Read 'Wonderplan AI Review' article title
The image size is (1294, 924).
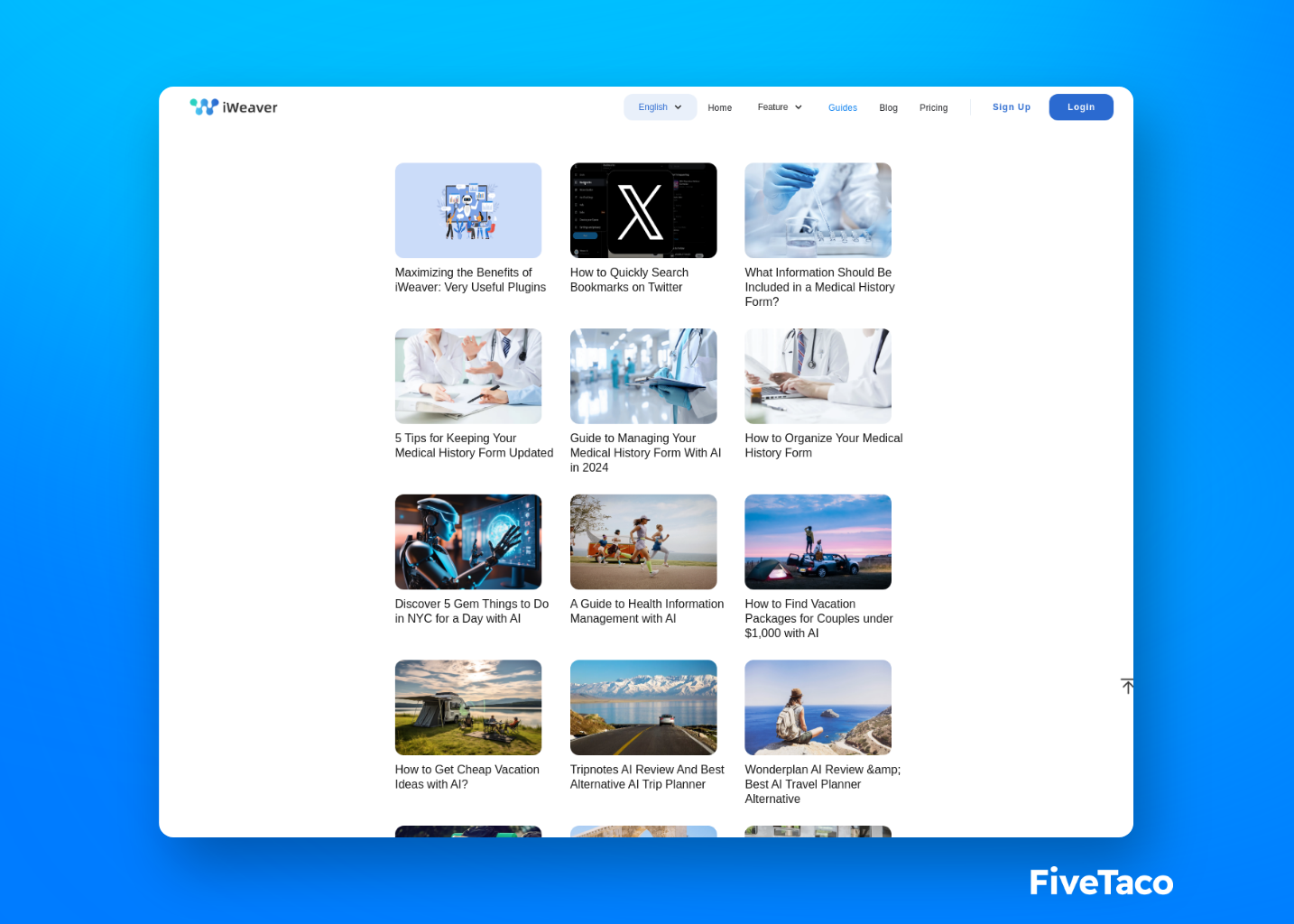point(822,784)
